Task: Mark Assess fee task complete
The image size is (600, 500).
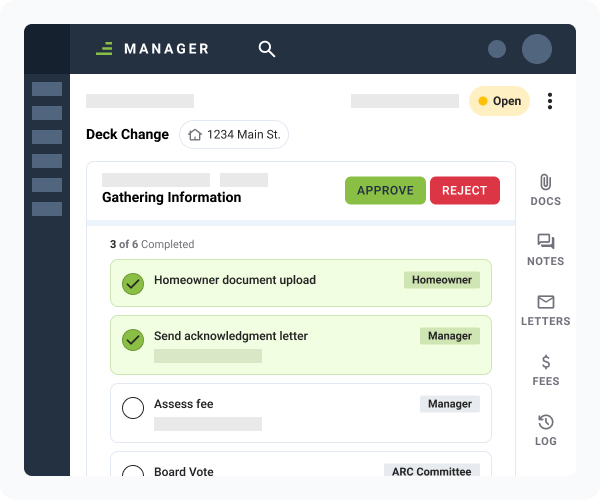Action: [x=133, y=408]
